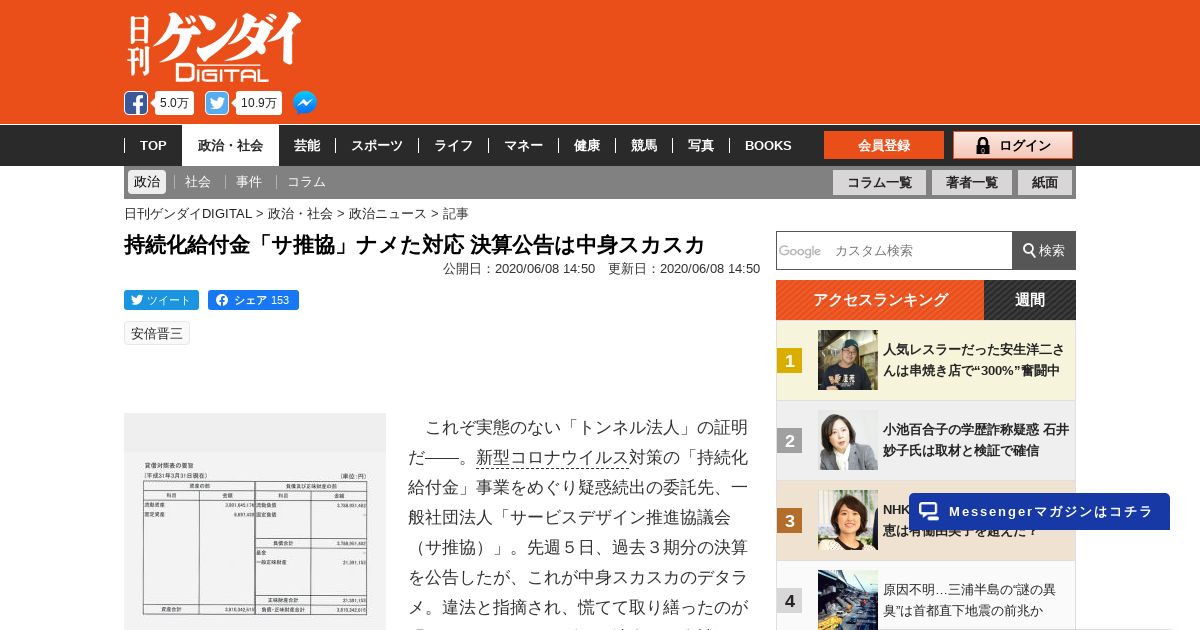
Task: Open headline 小池百合子の学歴詐称疑惑
Action: pos(976,440)
